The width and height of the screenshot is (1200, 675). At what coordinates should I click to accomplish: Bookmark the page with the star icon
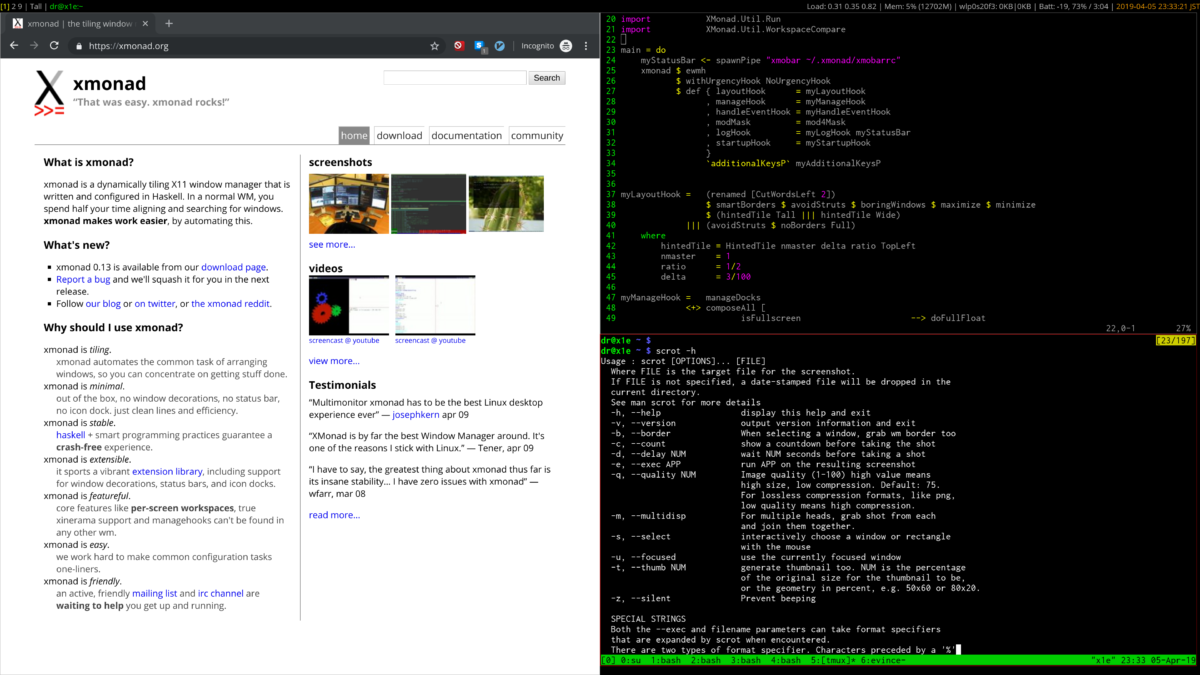coord(434,45)
